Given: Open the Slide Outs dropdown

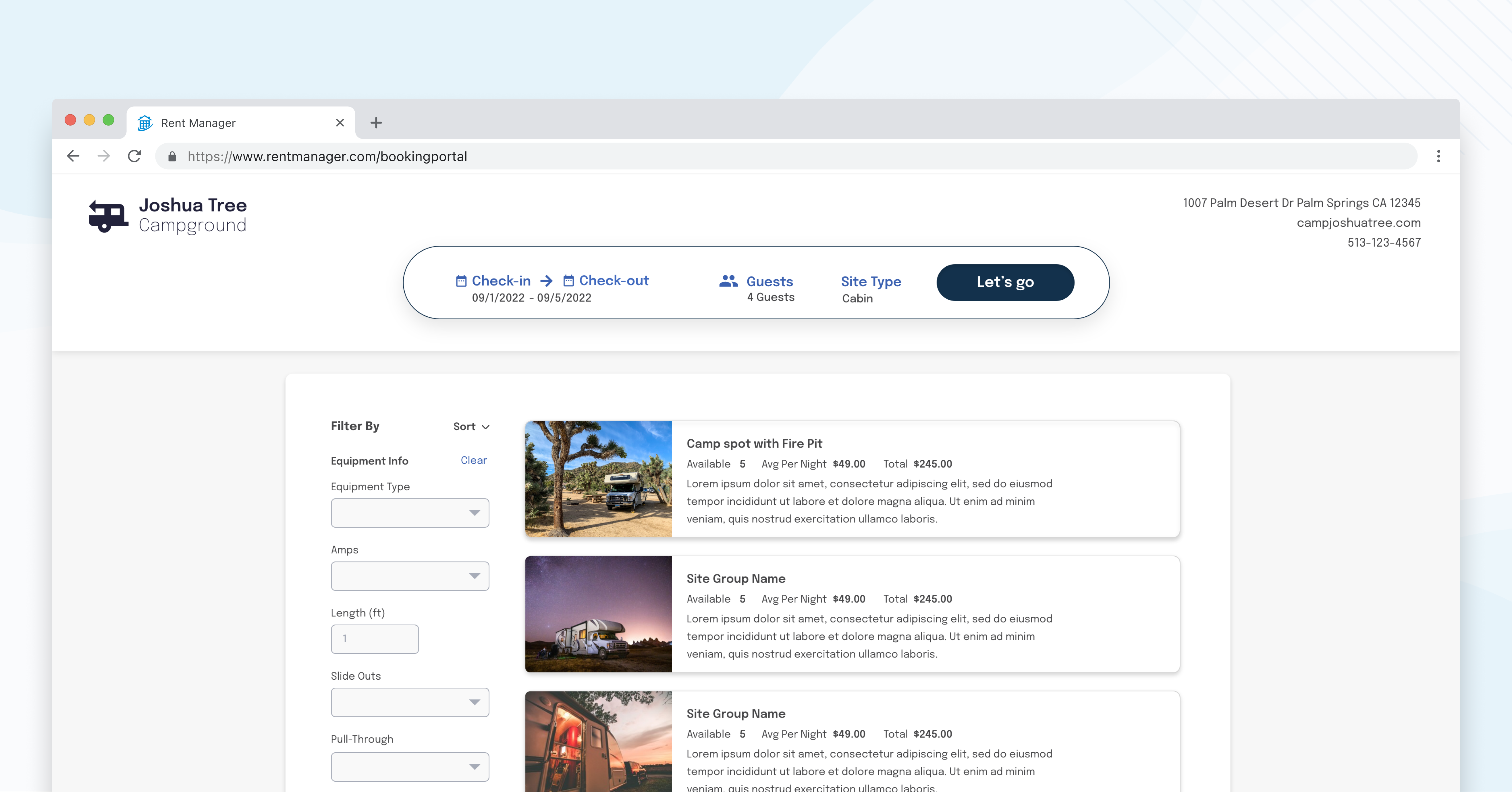Looking at the screenshot, I should 410,702.
